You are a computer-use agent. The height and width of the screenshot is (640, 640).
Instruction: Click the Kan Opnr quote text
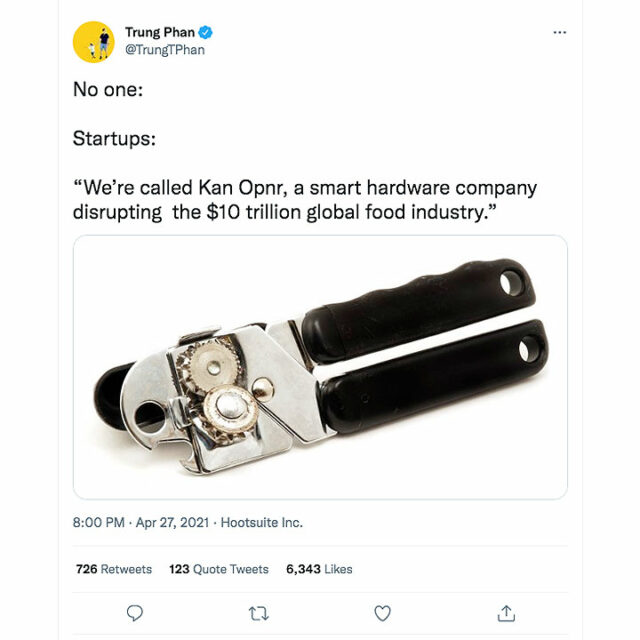(x=304, y=200)
